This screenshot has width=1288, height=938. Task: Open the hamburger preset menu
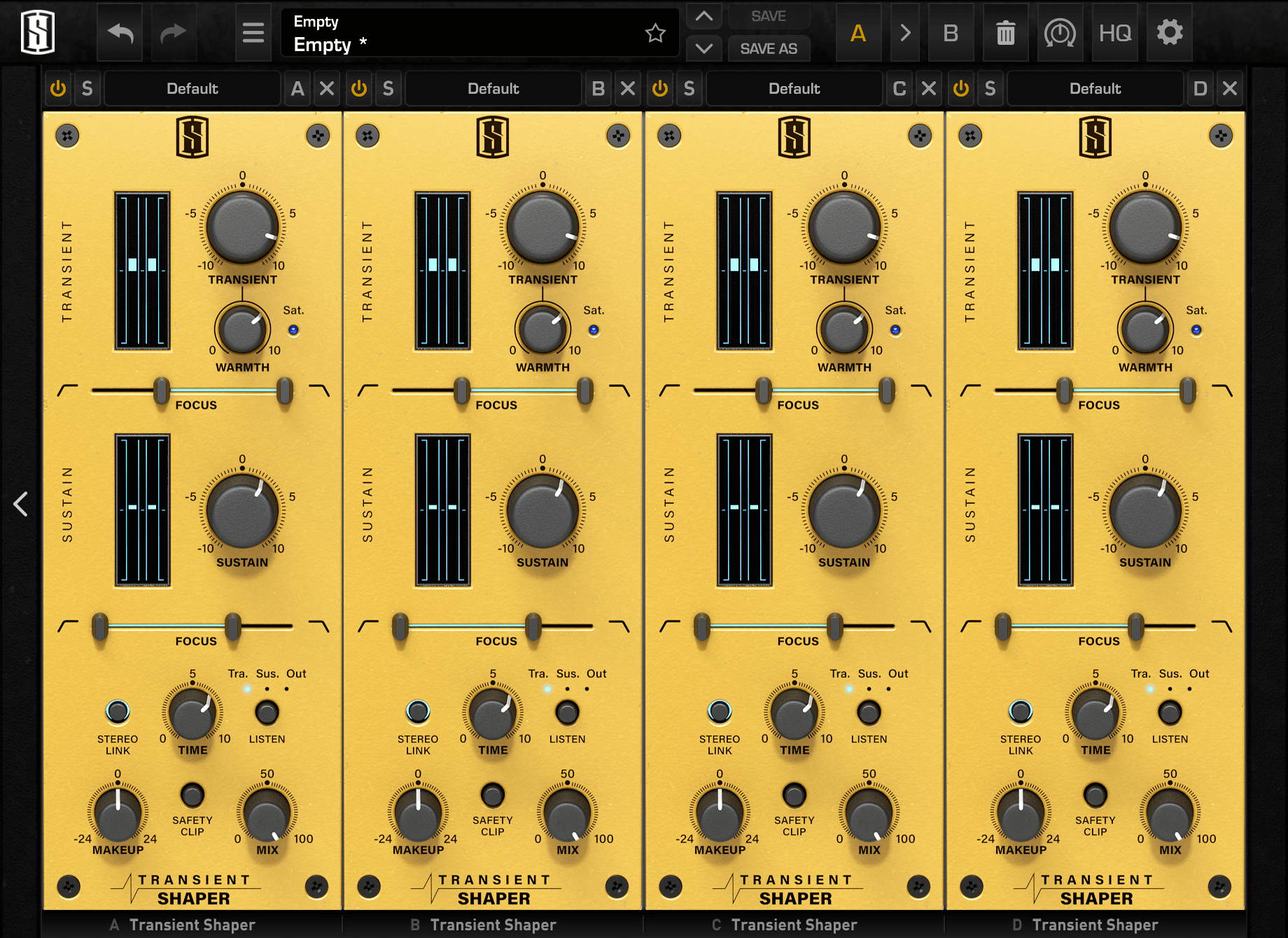[x=253, y=33]
